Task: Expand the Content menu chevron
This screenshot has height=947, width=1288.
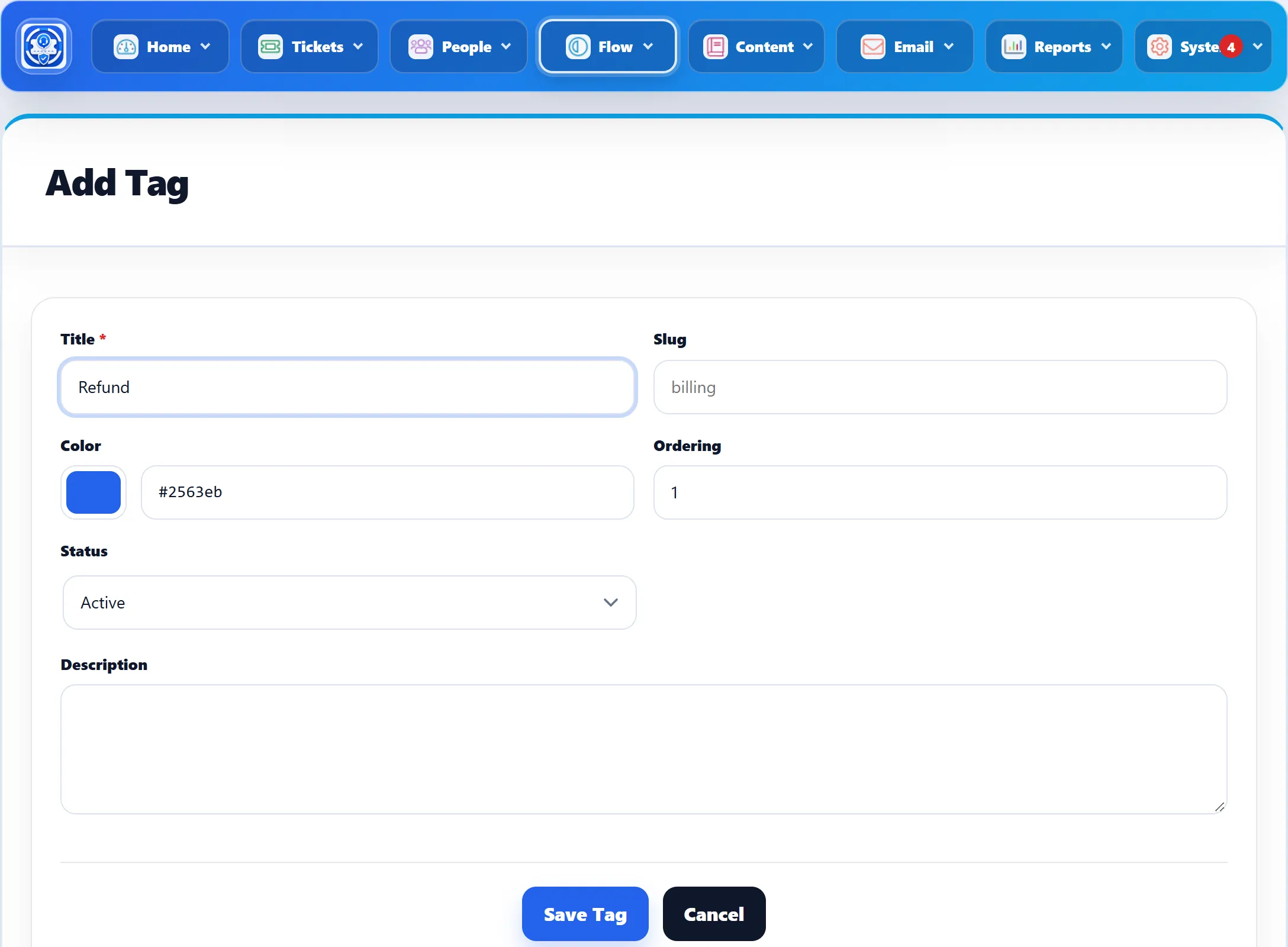Action: tap(808, 47)
